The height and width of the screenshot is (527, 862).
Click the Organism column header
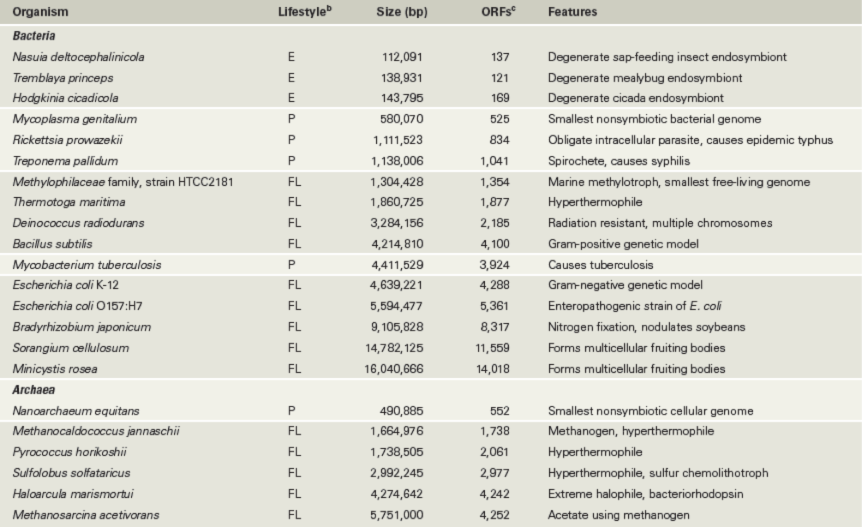coord(40,12)
